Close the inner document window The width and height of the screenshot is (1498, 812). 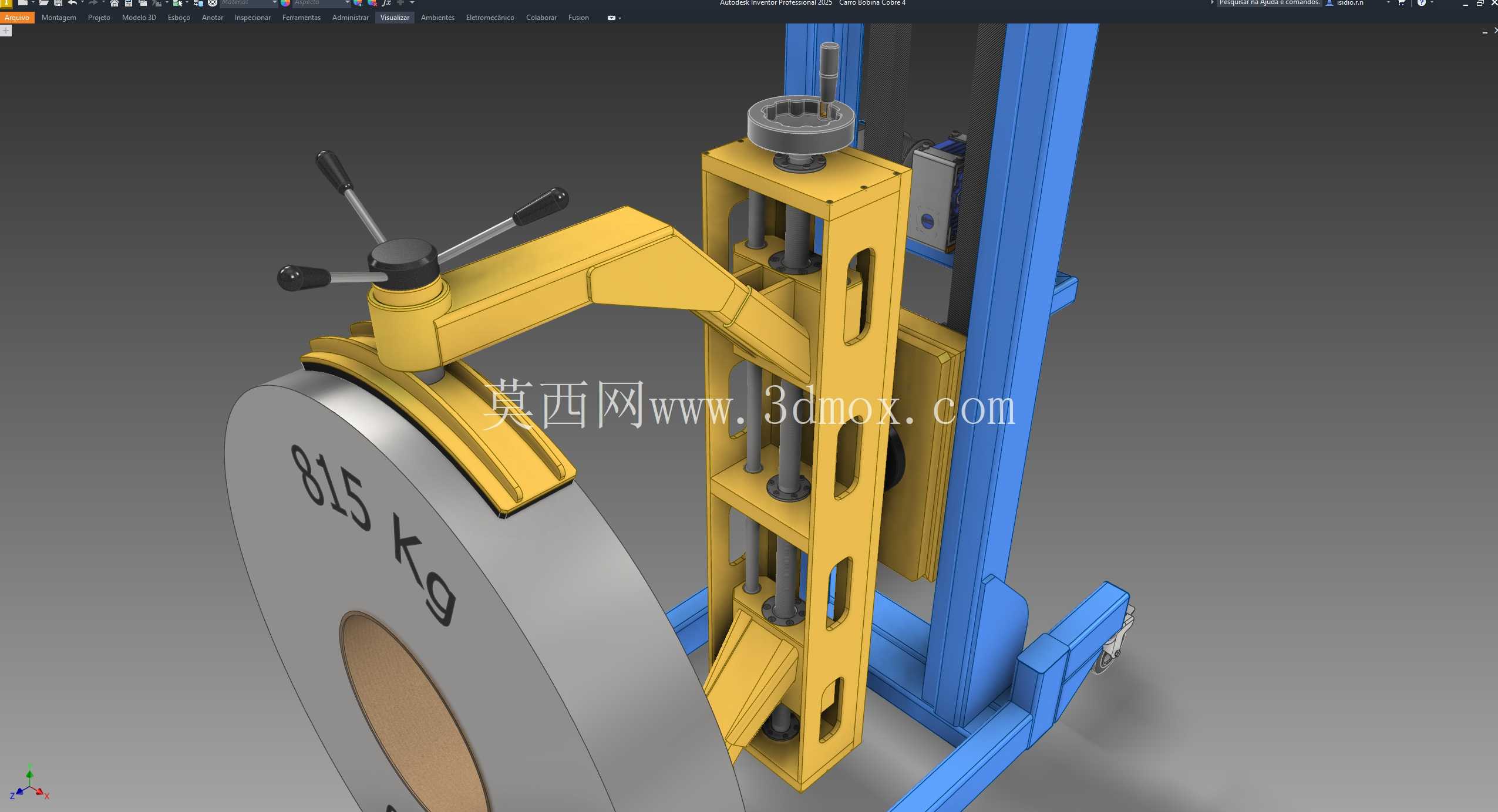tap(1495, 31)
